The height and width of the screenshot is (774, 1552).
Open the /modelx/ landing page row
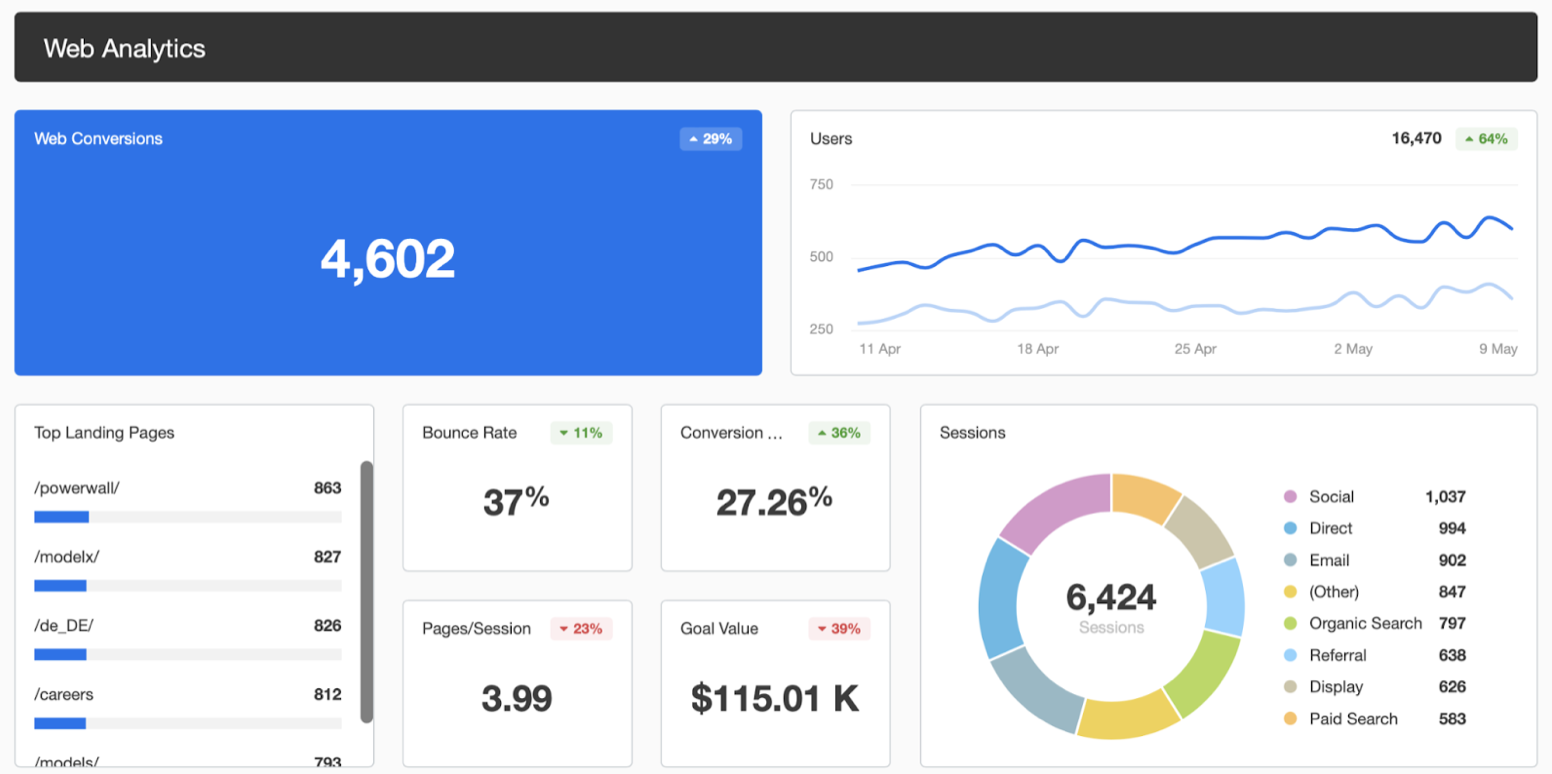pyautogui.click(x=188, y=569)
